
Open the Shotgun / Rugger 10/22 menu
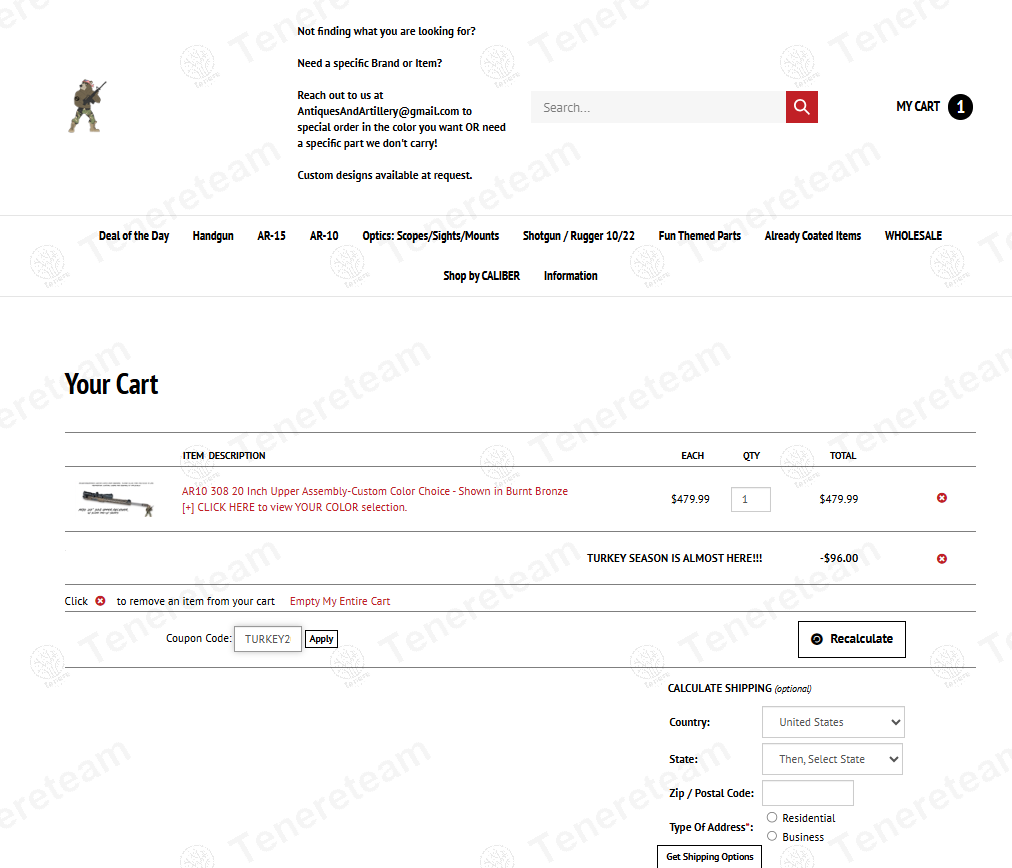578,236
